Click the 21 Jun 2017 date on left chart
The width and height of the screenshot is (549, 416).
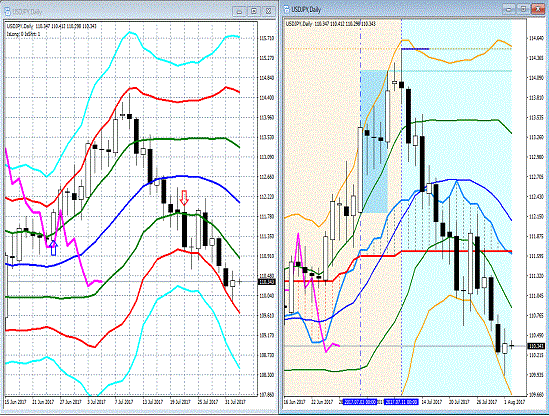coord(43,402)
